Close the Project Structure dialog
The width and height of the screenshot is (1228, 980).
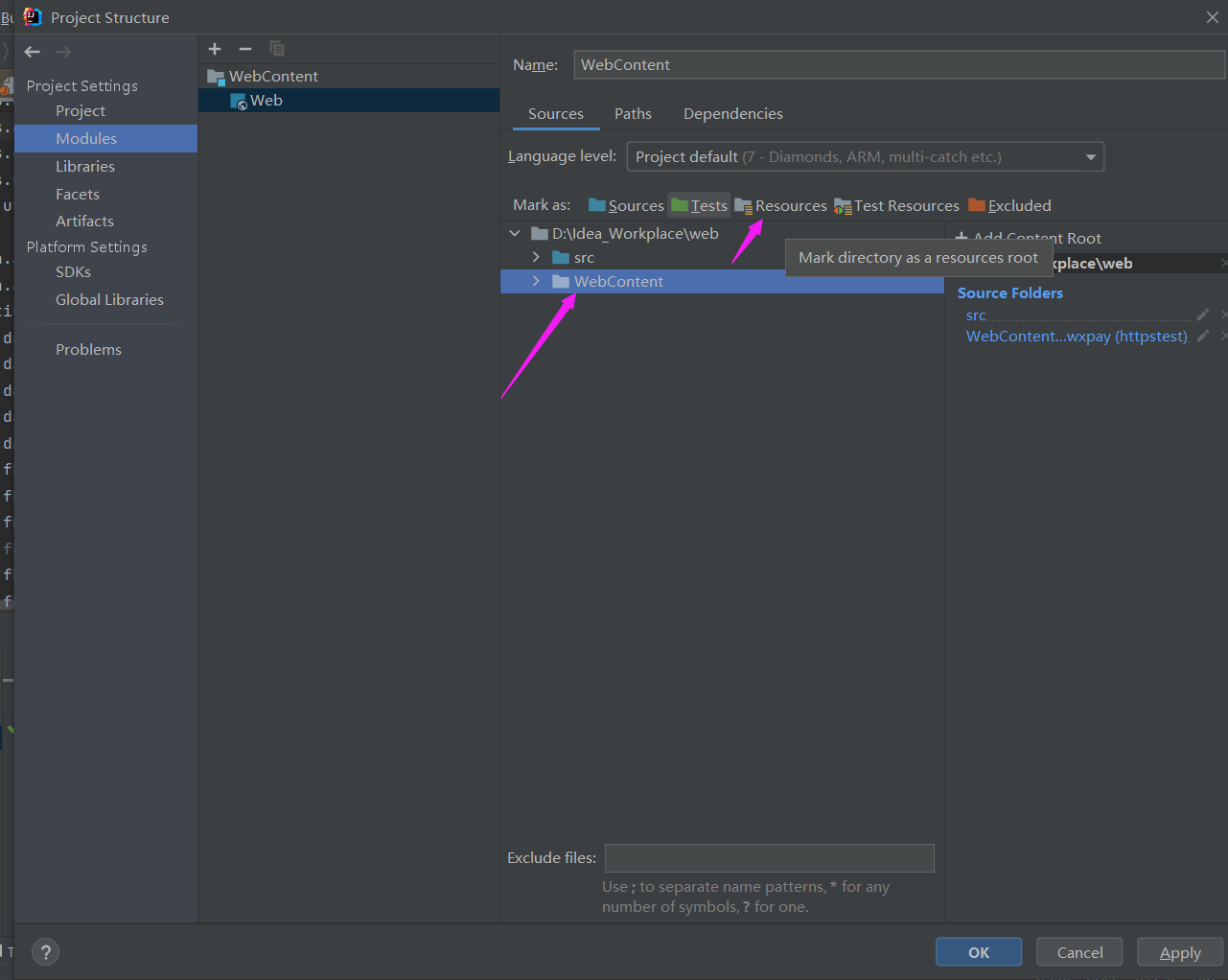pos(1213,17)
